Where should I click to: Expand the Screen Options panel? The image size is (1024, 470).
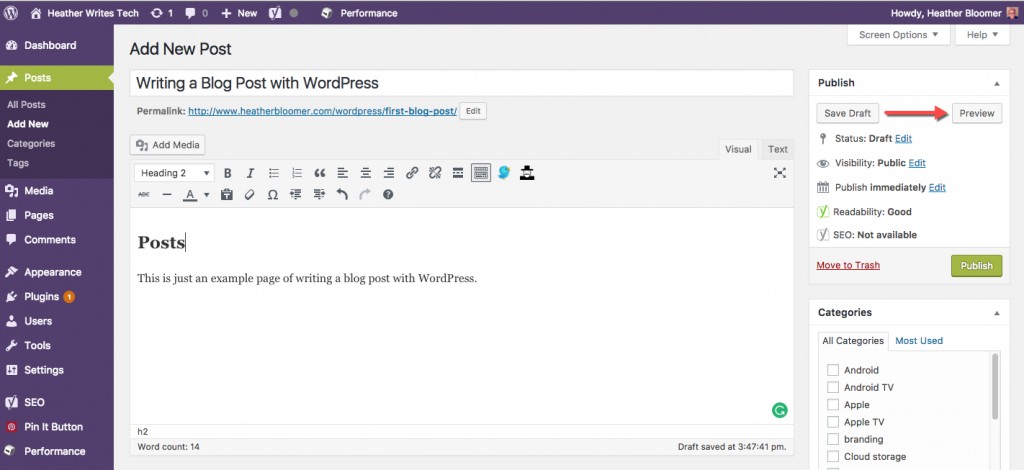[x=898, y=35]
